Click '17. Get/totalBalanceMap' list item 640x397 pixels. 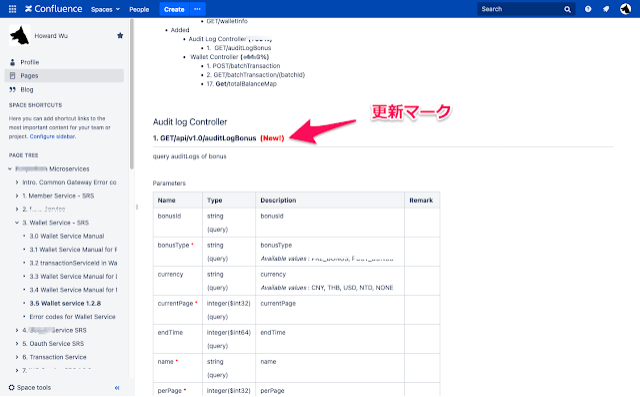242,84
